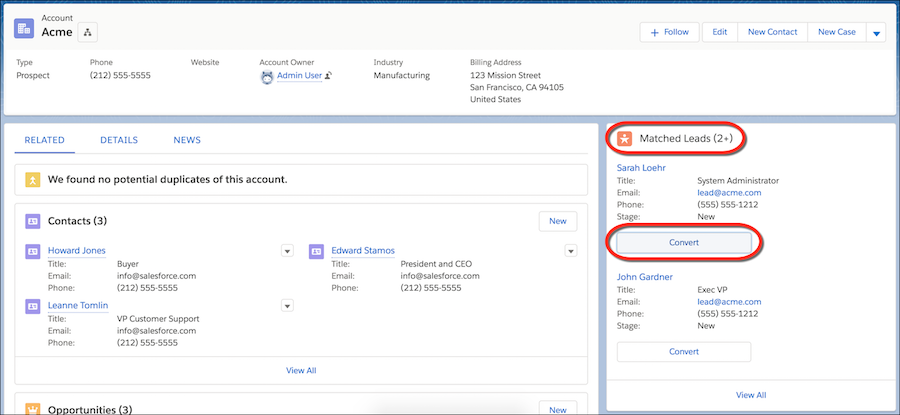Open the Leanne Tomlin row action dropdown

(x=288, y=305)
